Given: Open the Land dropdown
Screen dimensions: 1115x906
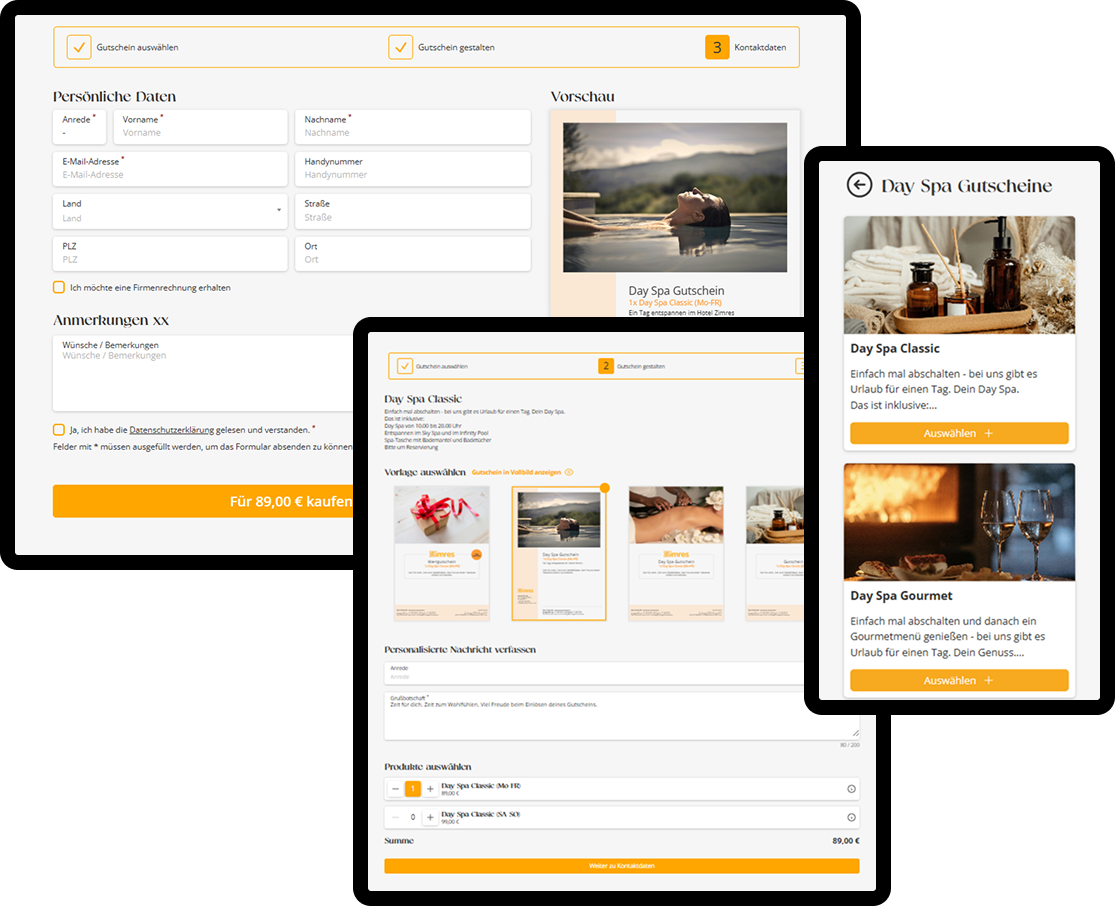Looking at the screenshot, I should [170, 211].
